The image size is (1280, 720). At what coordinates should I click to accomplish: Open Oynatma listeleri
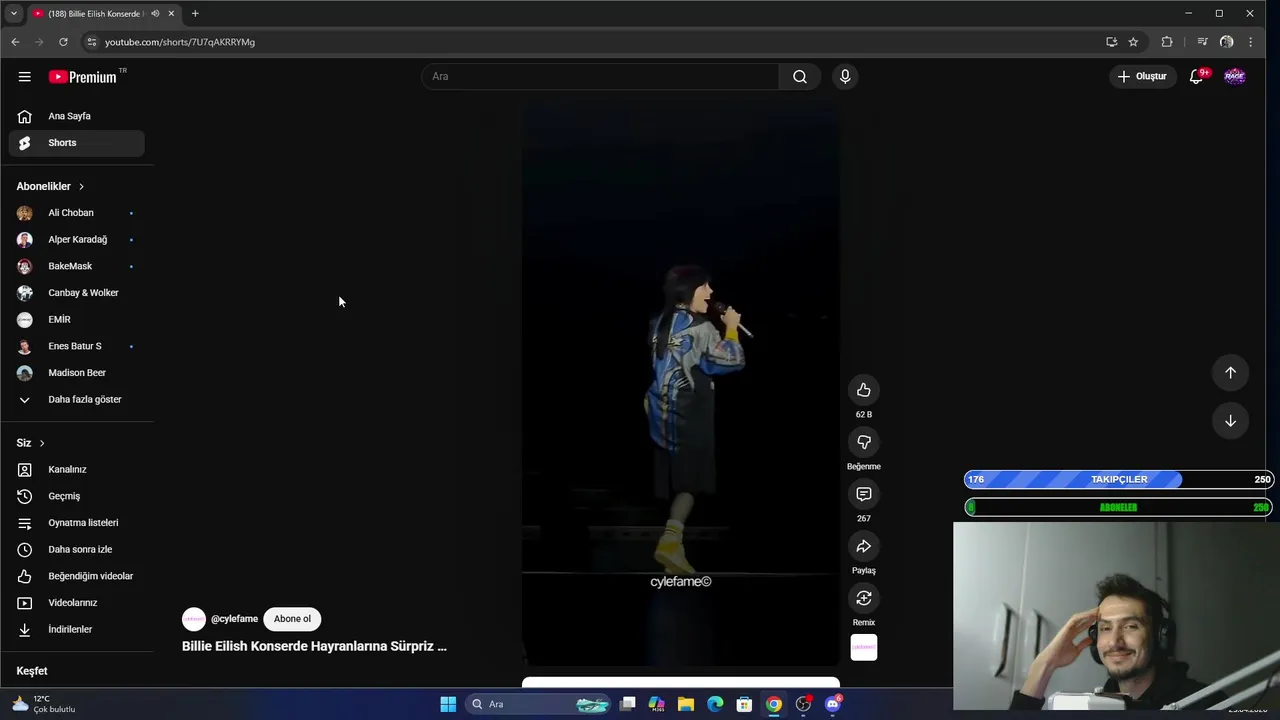[x=77, y=523]
